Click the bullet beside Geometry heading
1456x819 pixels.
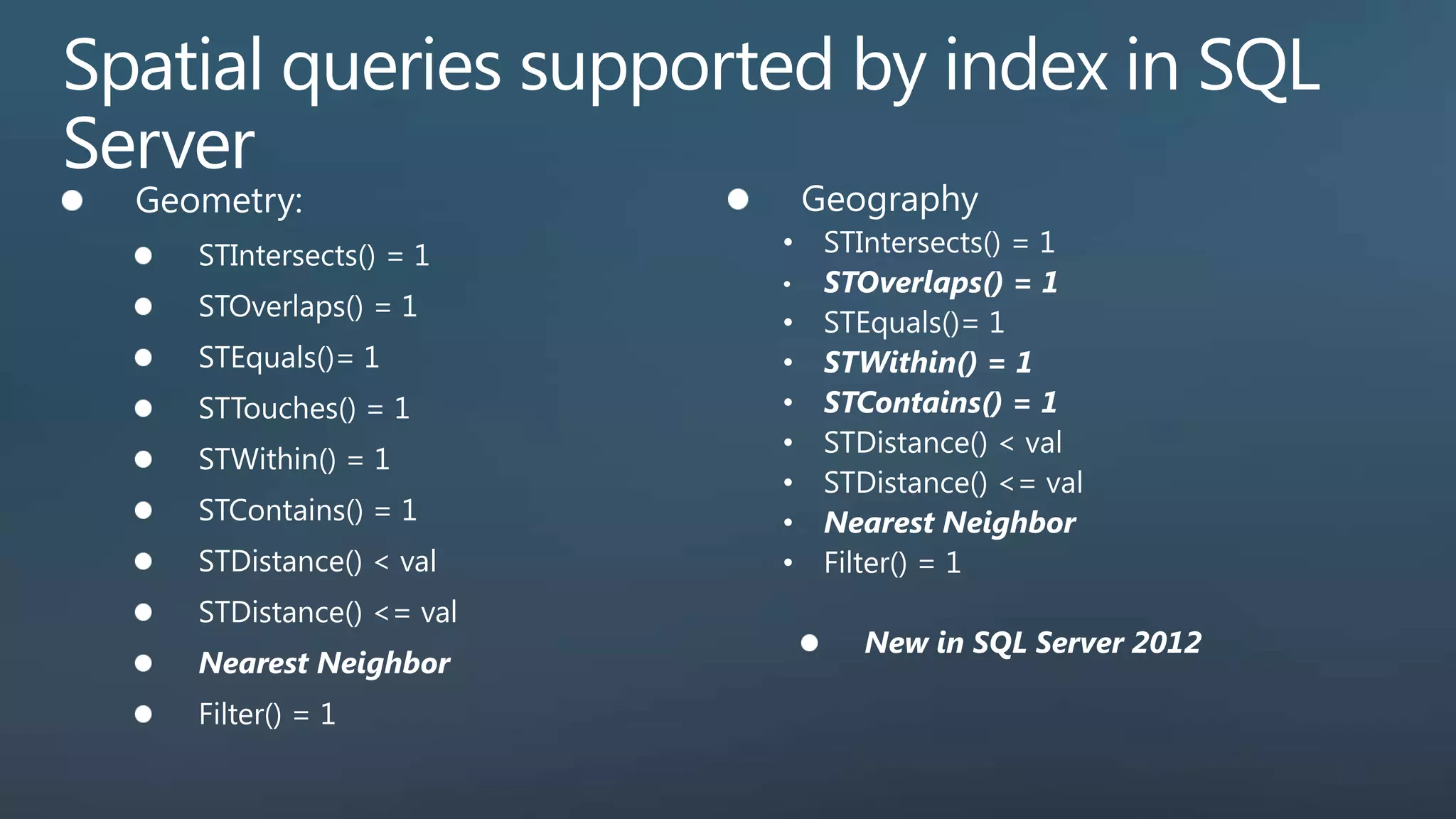(x=72, y=200)
